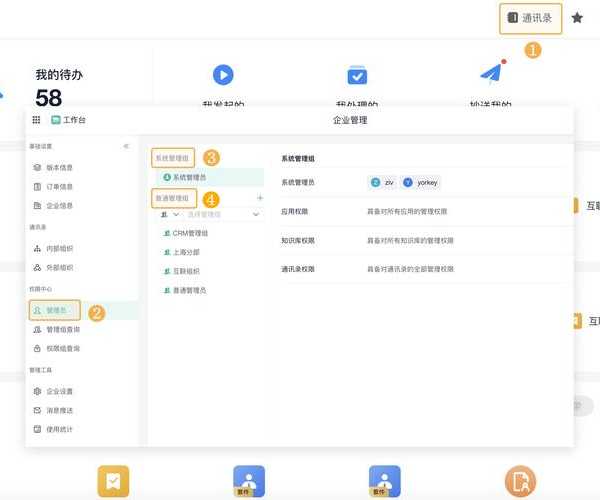Viewport: 600px width, 500px height.
Task: Select 版本信息 in sidebar
Action: 59,167
